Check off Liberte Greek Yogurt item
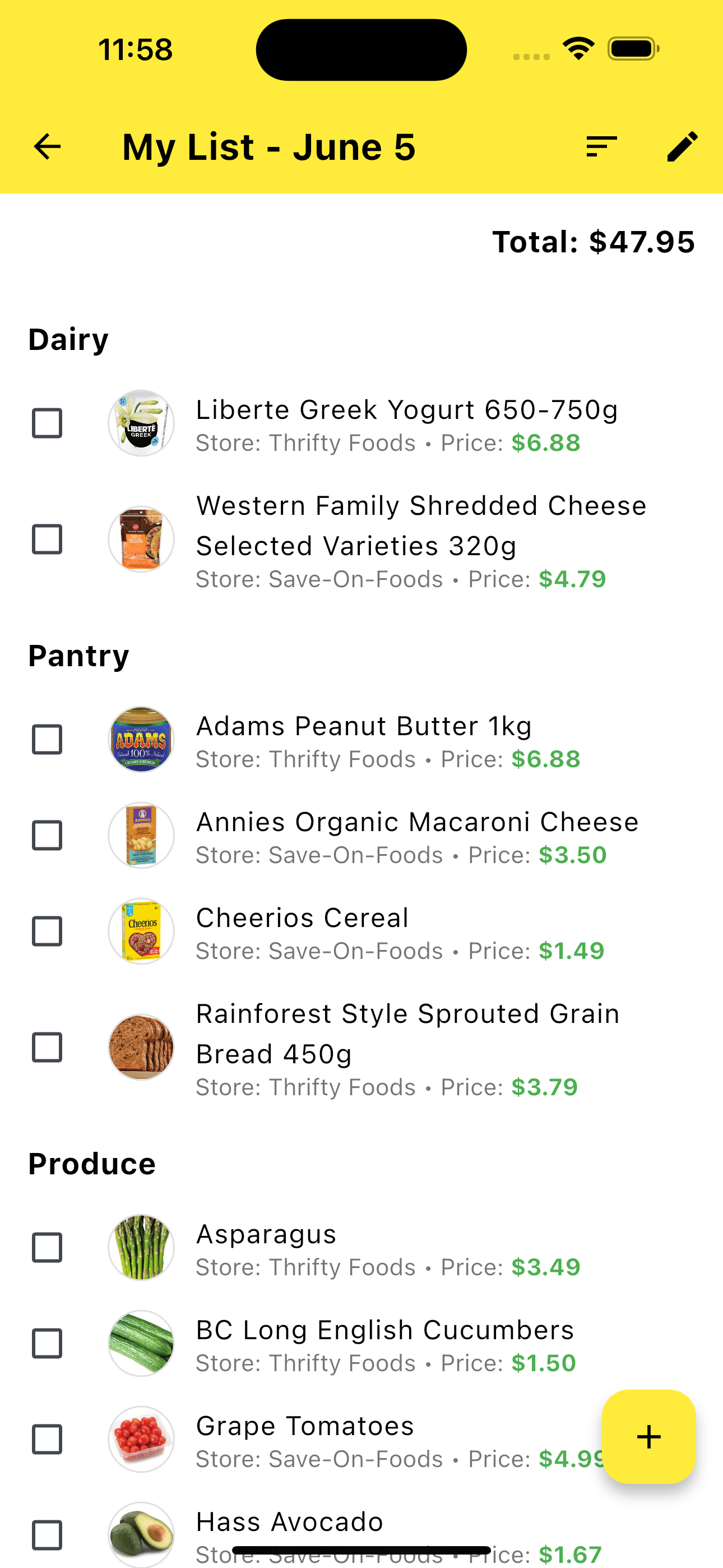 (x=47, y=423)
